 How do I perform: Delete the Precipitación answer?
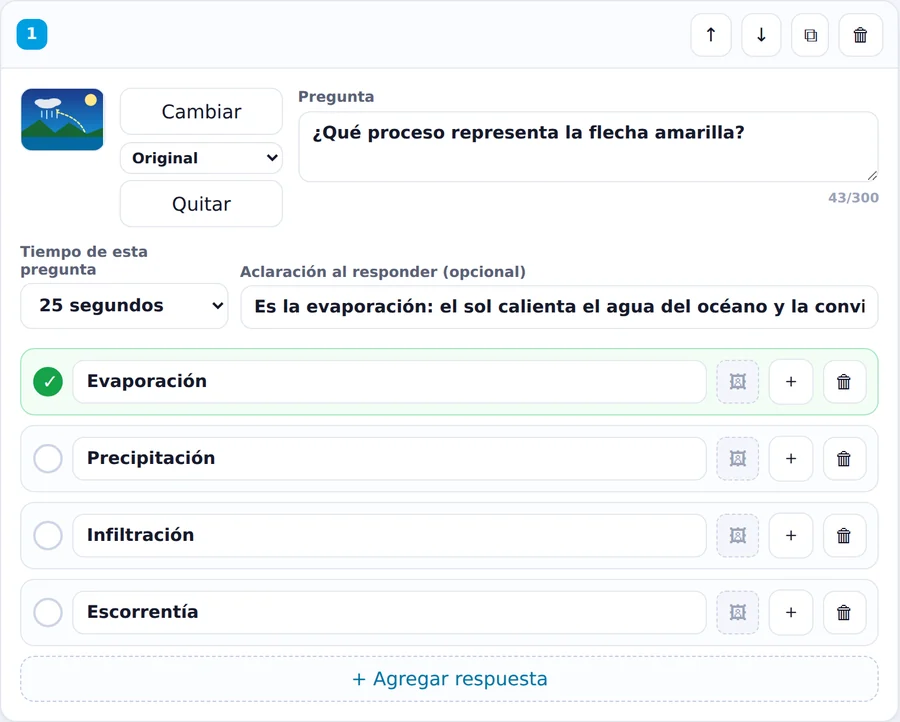(x=844, y=459)
